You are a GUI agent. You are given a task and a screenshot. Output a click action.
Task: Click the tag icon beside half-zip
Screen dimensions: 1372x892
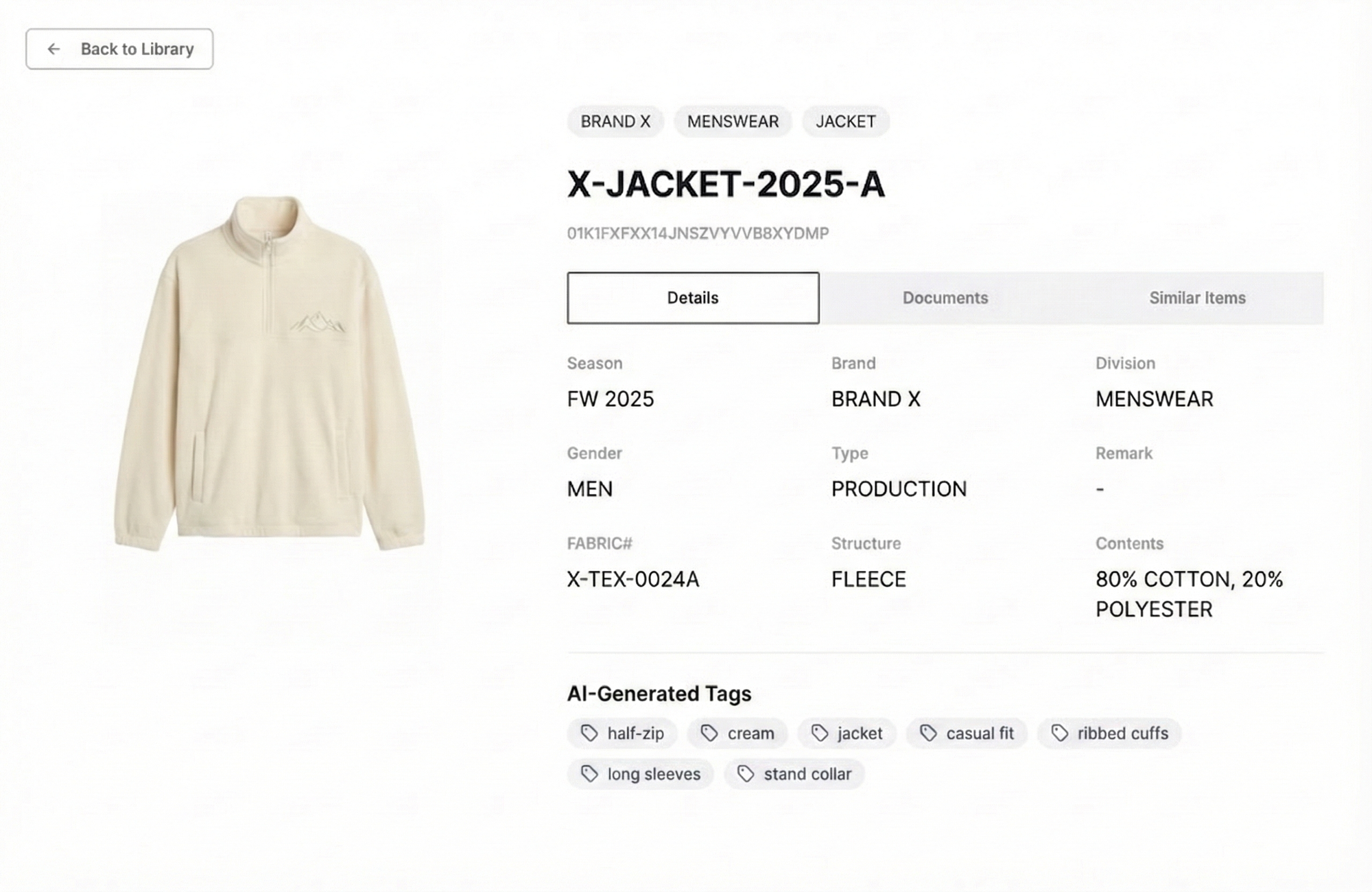point(589,733)
